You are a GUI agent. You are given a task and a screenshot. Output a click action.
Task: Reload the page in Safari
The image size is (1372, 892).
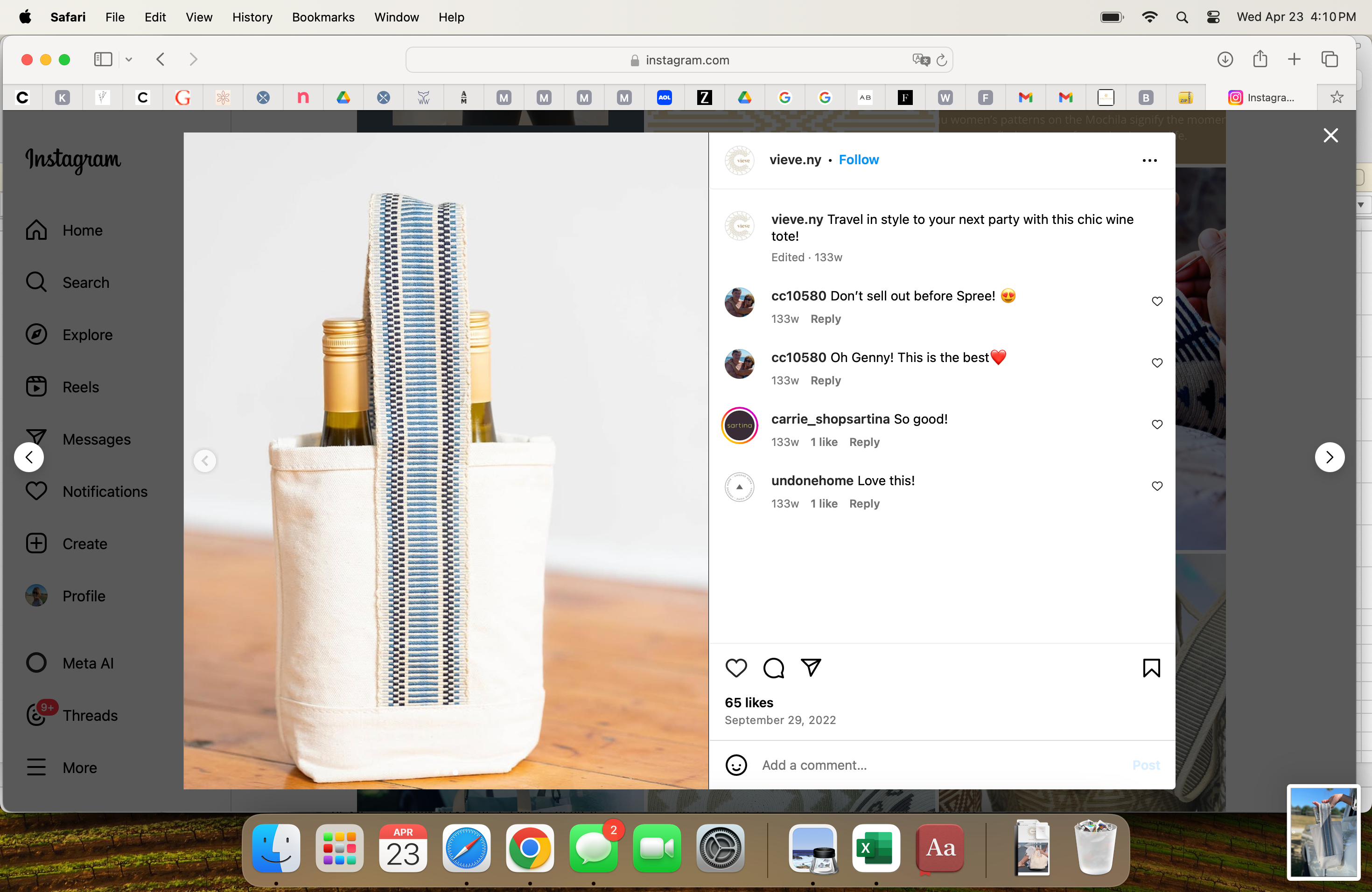click(941, 60)
